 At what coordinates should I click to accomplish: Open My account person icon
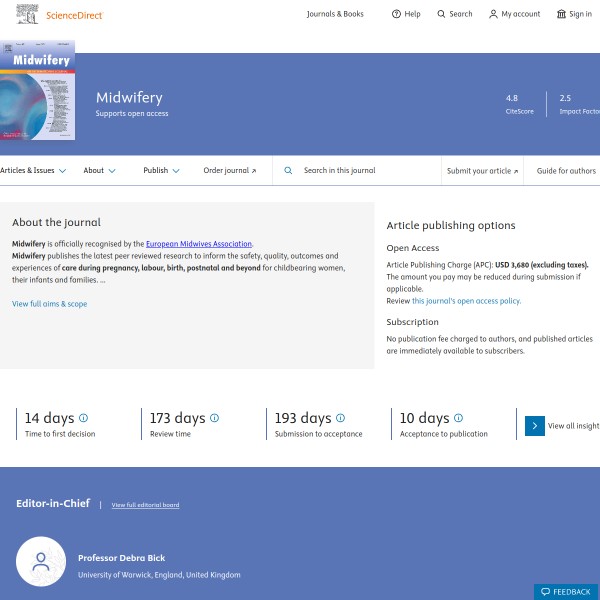[x=493, y=14]
